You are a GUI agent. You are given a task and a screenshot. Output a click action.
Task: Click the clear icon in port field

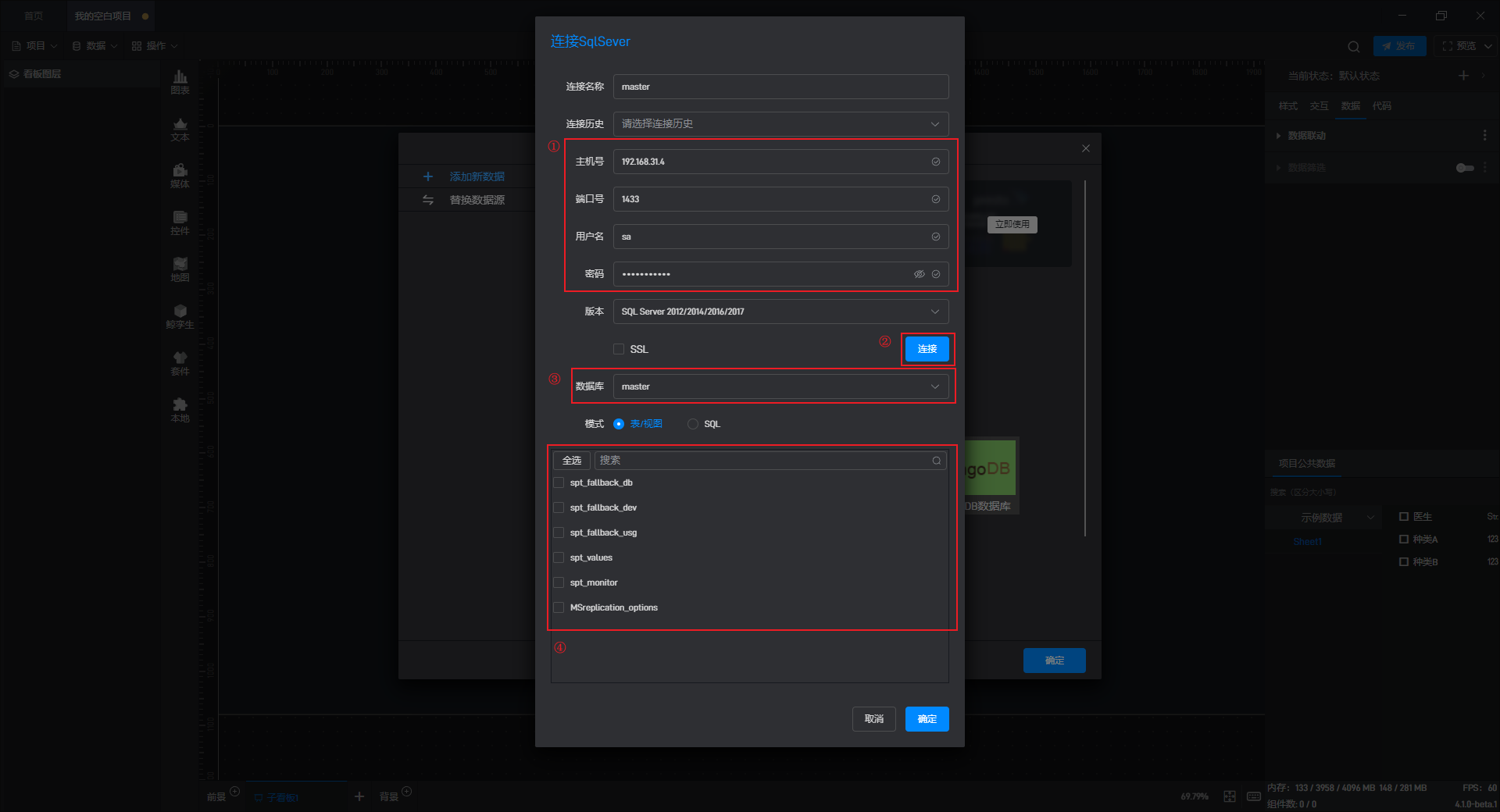click(x=935, y=199)
